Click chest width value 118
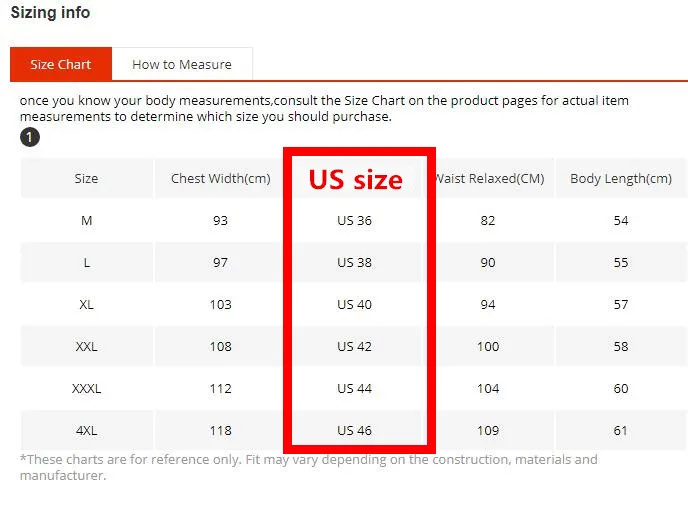Image resolution: width=688 pixels, height=517 pixels. pos(220,430)
